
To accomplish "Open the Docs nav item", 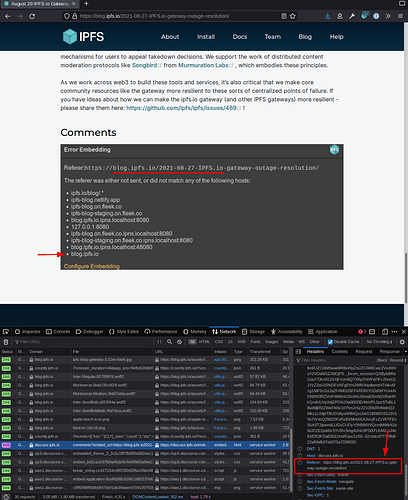I will (240, 37).
